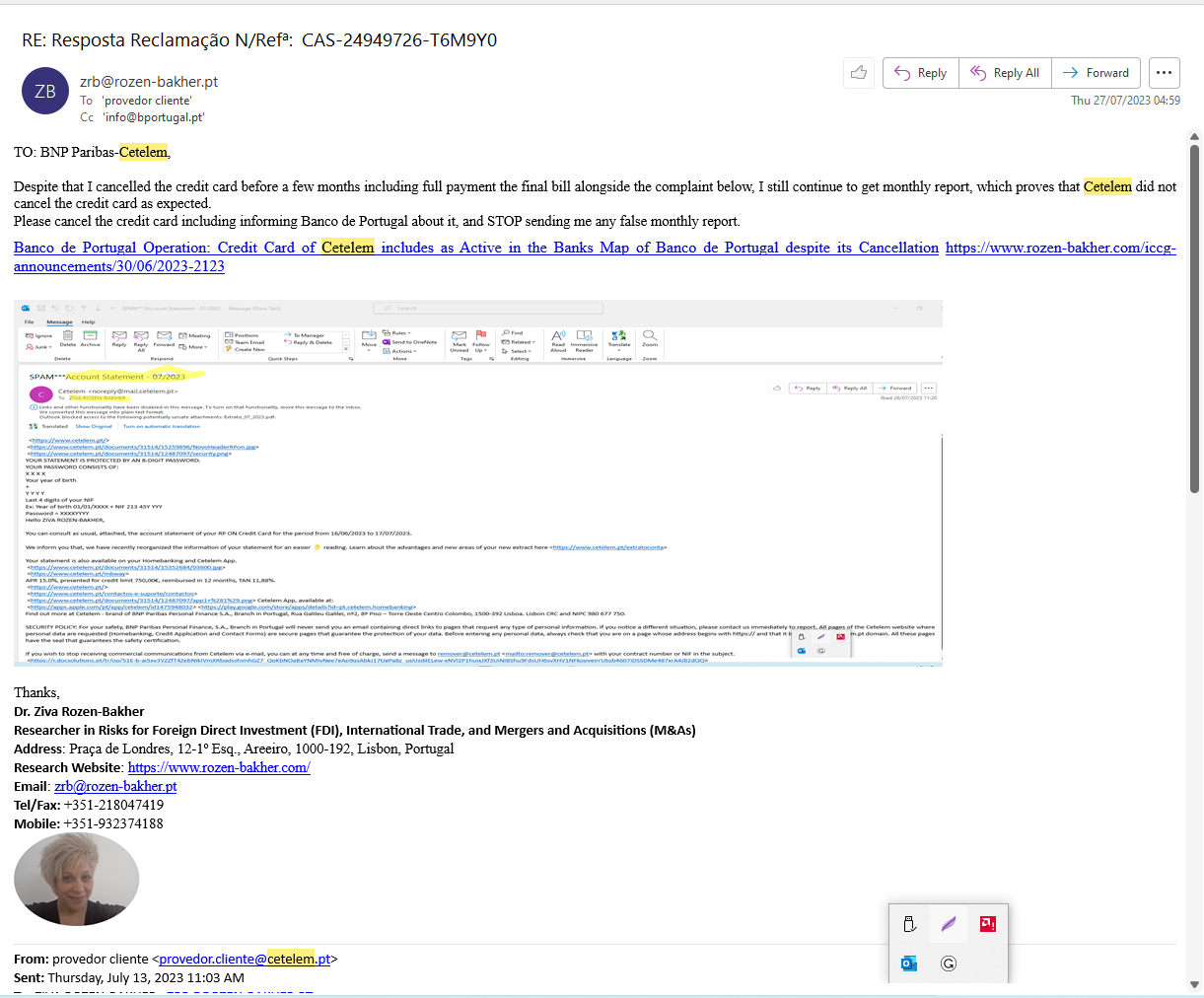Reply to this email
This screenshot has width=1204, height=998.
tap(921, 73)
